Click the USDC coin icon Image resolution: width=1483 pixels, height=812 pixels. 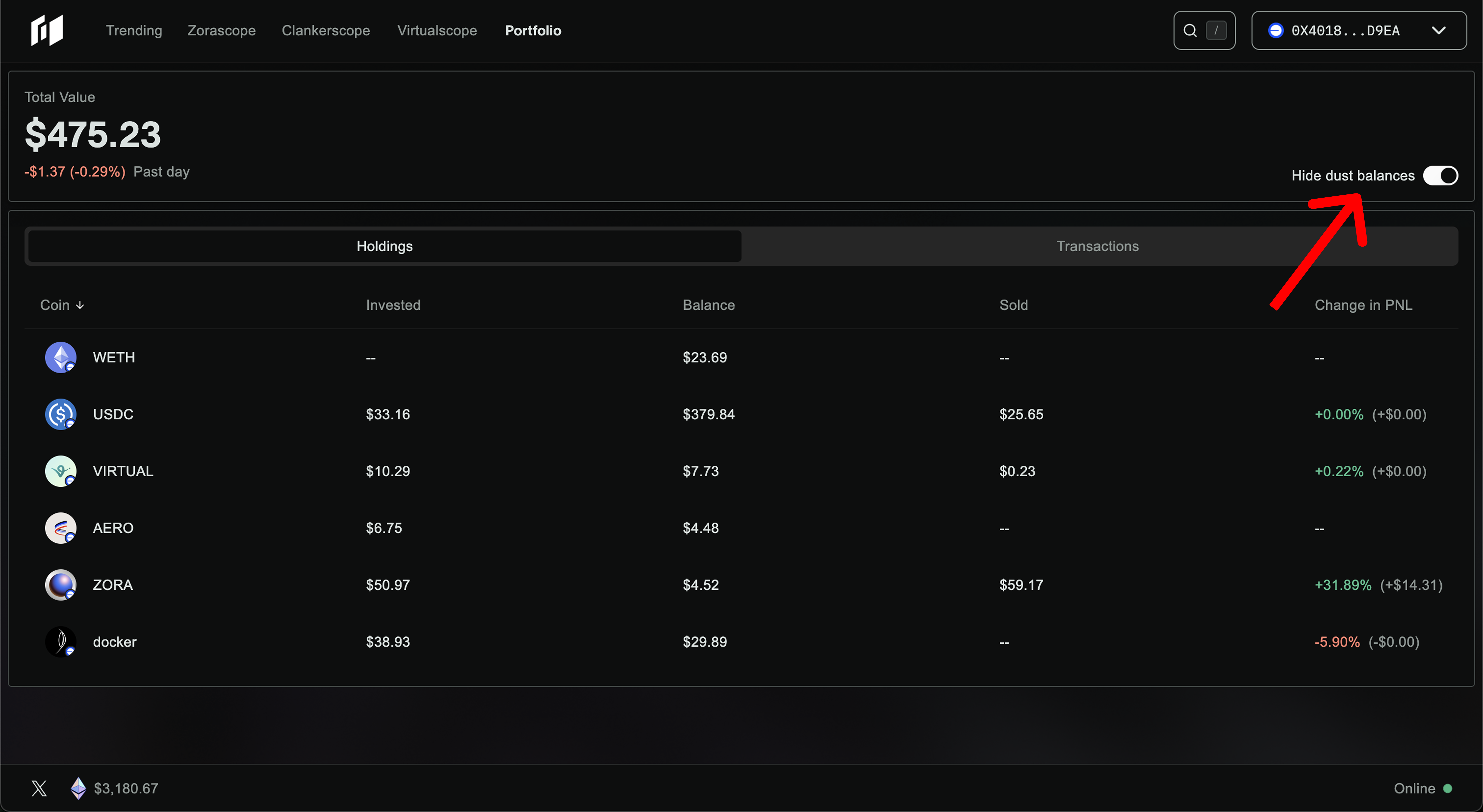pyautogui.click(x=61, y=414)
